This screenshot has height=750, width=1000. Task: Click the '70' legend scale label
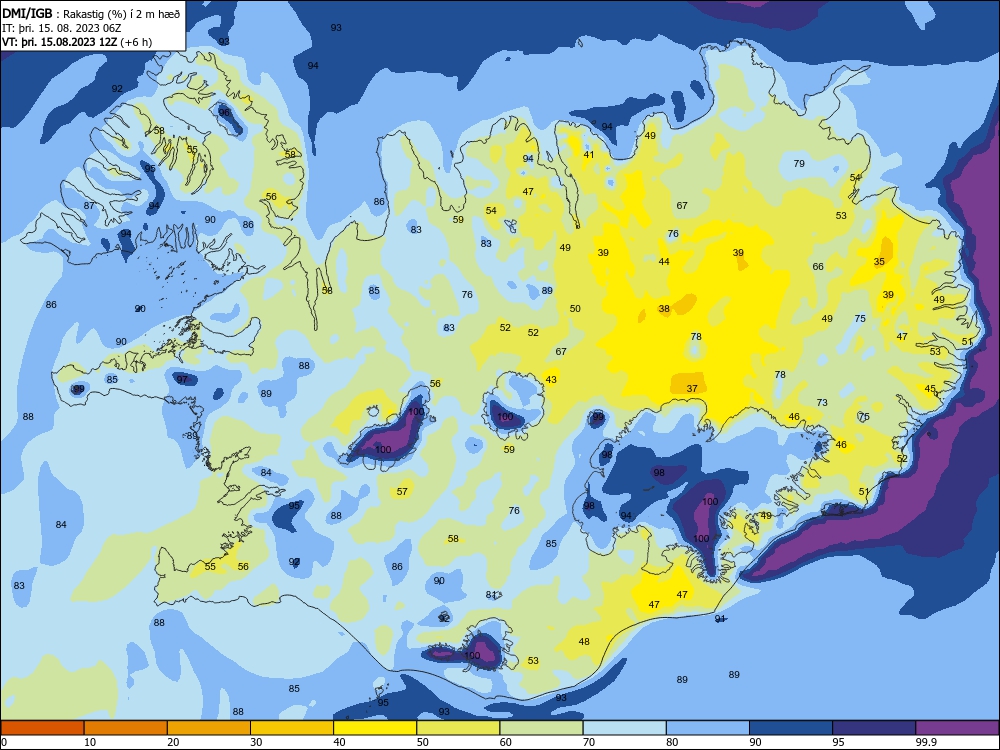pos(589,742)
